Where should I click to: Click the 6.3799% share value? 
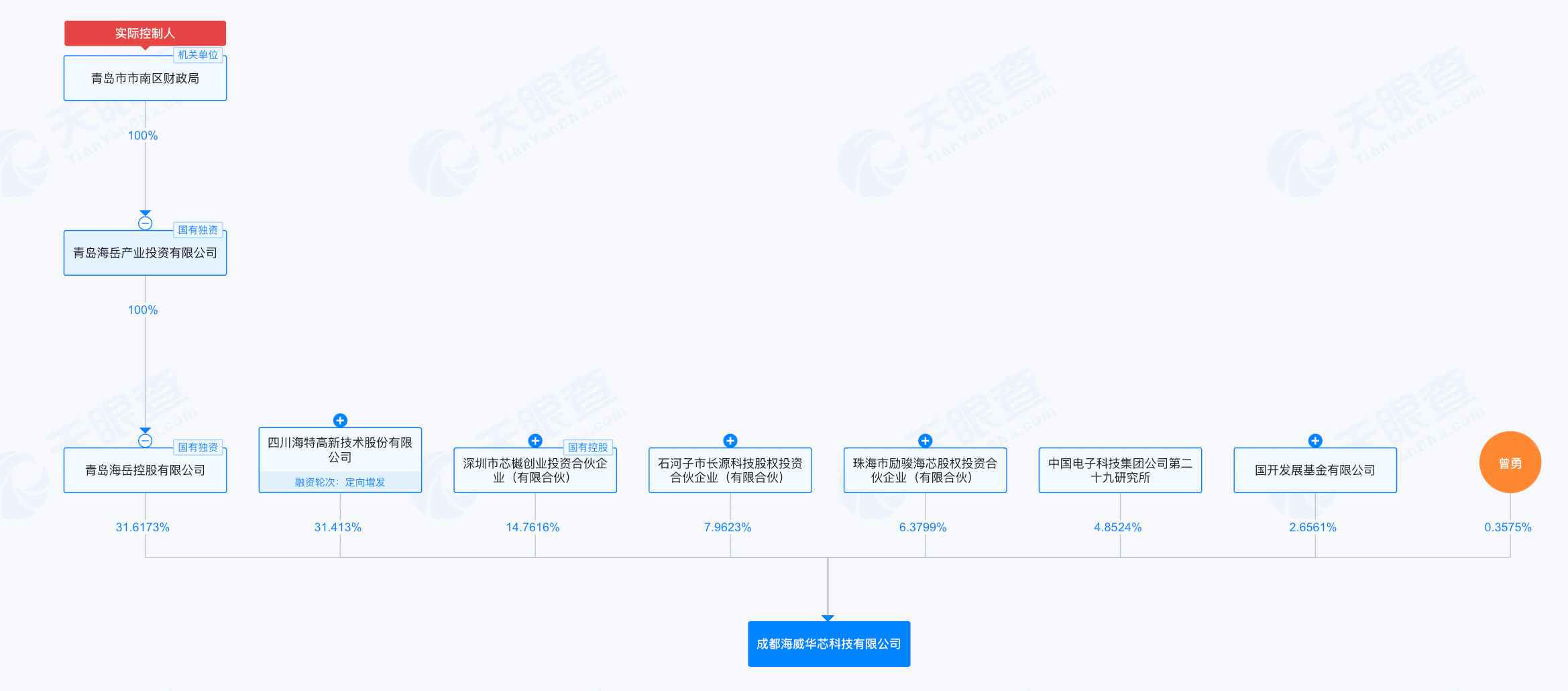coord(923,527)
